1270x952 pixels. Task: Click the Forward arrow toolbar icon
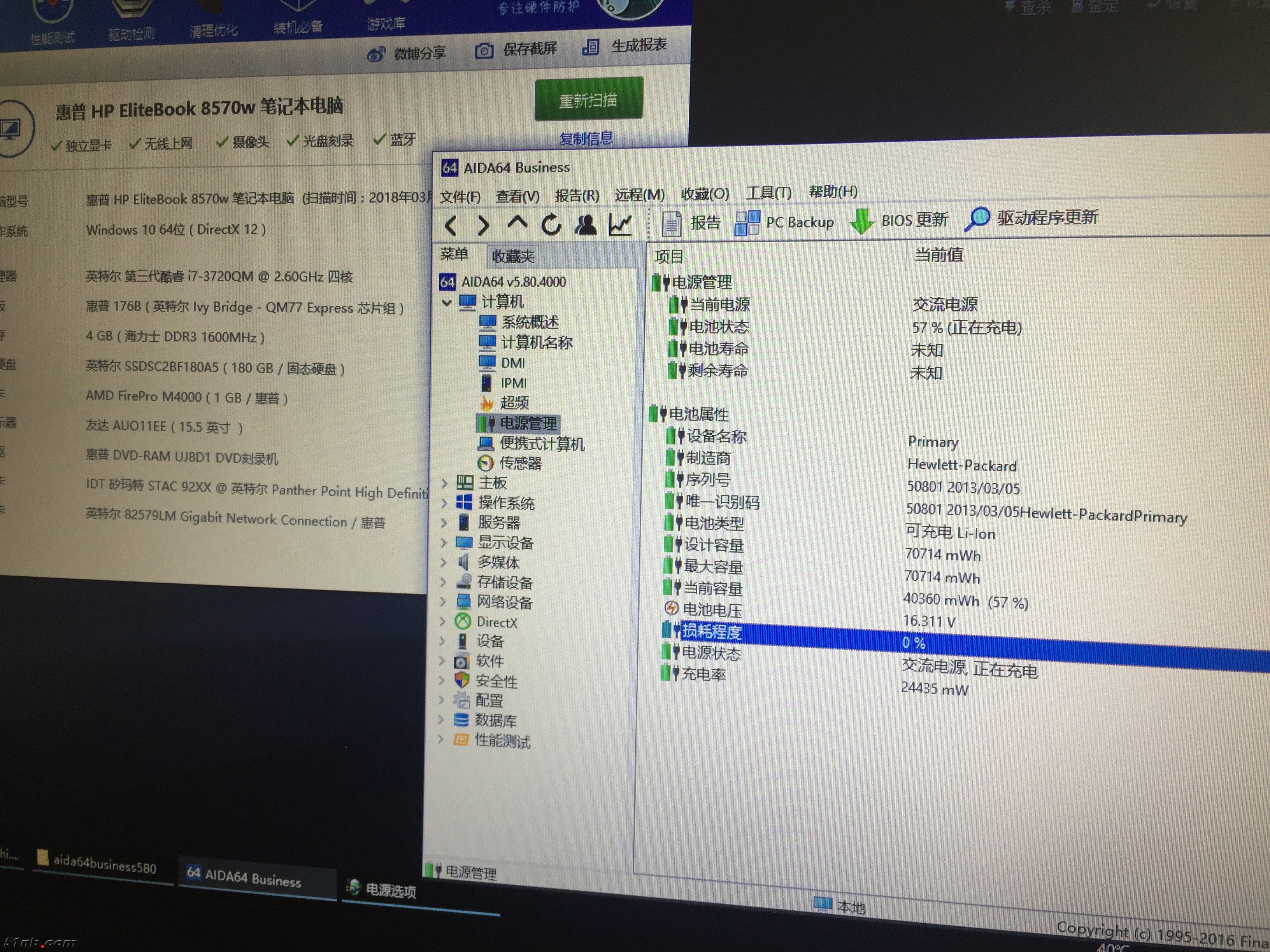click(483, 226)
